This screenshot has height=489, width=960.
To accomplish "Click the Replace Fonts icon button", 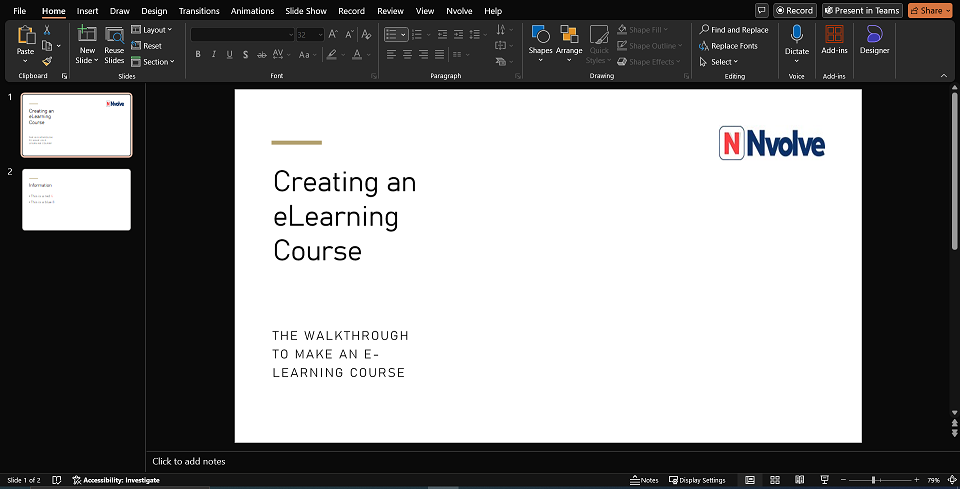I will point(729,46).
